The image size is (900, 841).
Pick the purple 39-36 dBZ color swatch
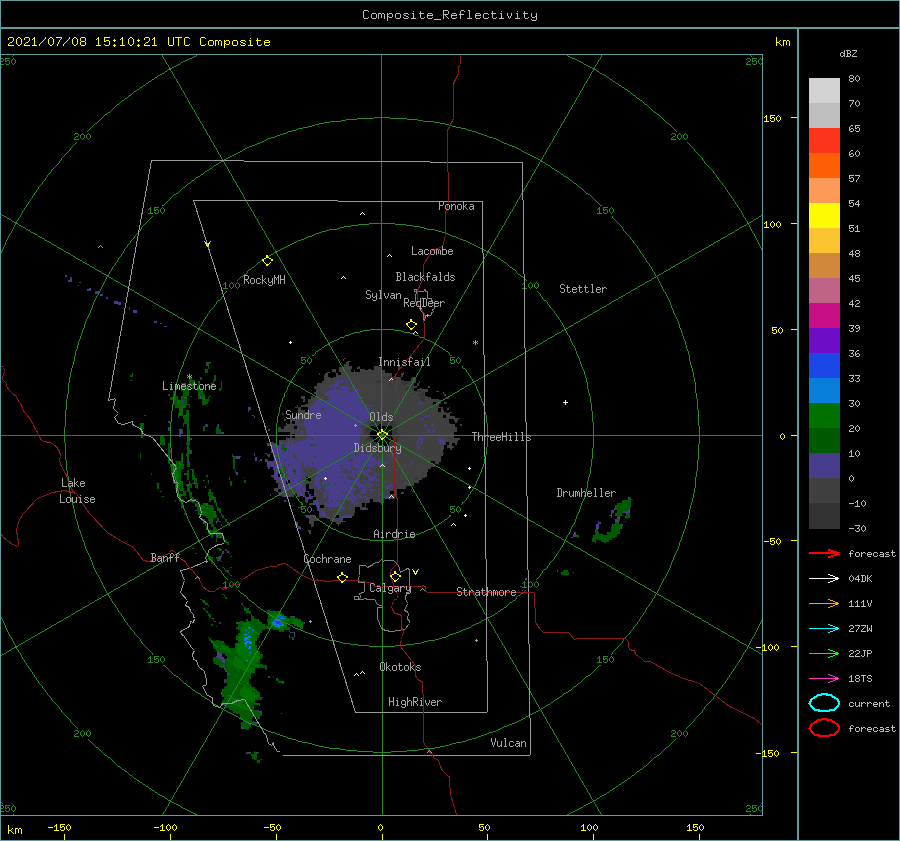click(x=824, y=340)
